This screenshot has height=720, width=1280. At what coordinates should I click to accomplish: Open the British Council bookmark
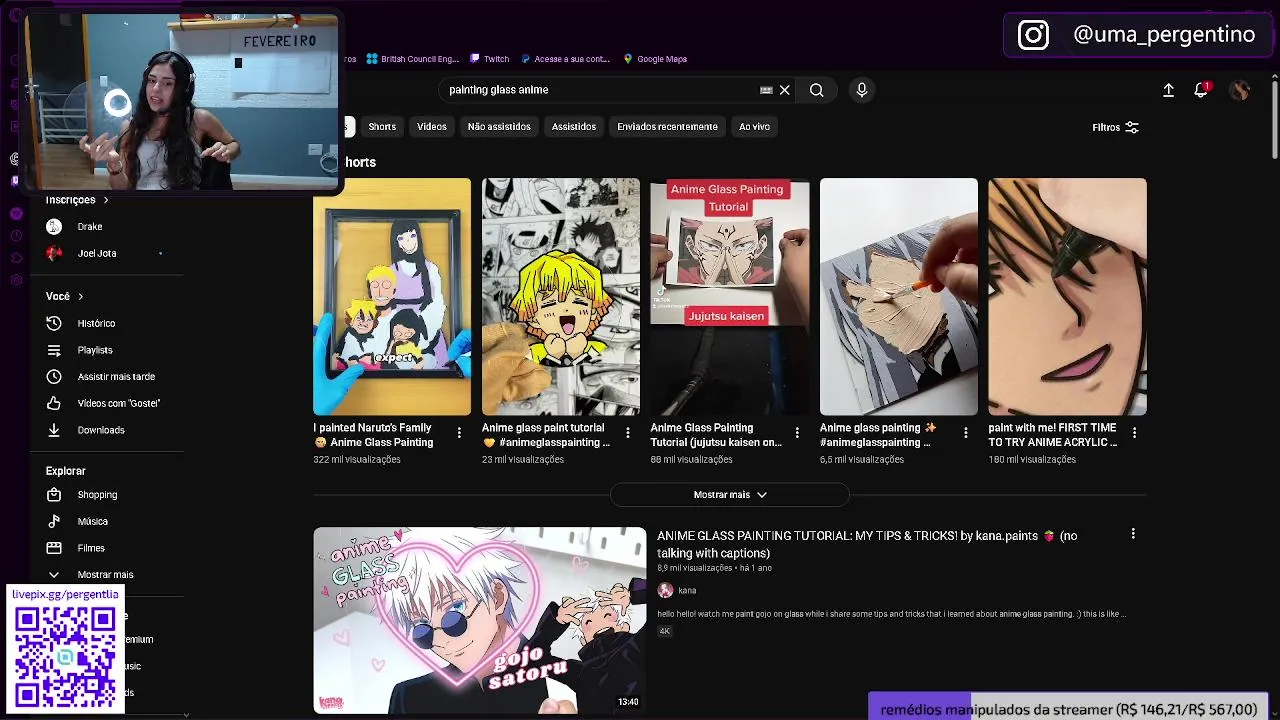(x=413, y=59)
